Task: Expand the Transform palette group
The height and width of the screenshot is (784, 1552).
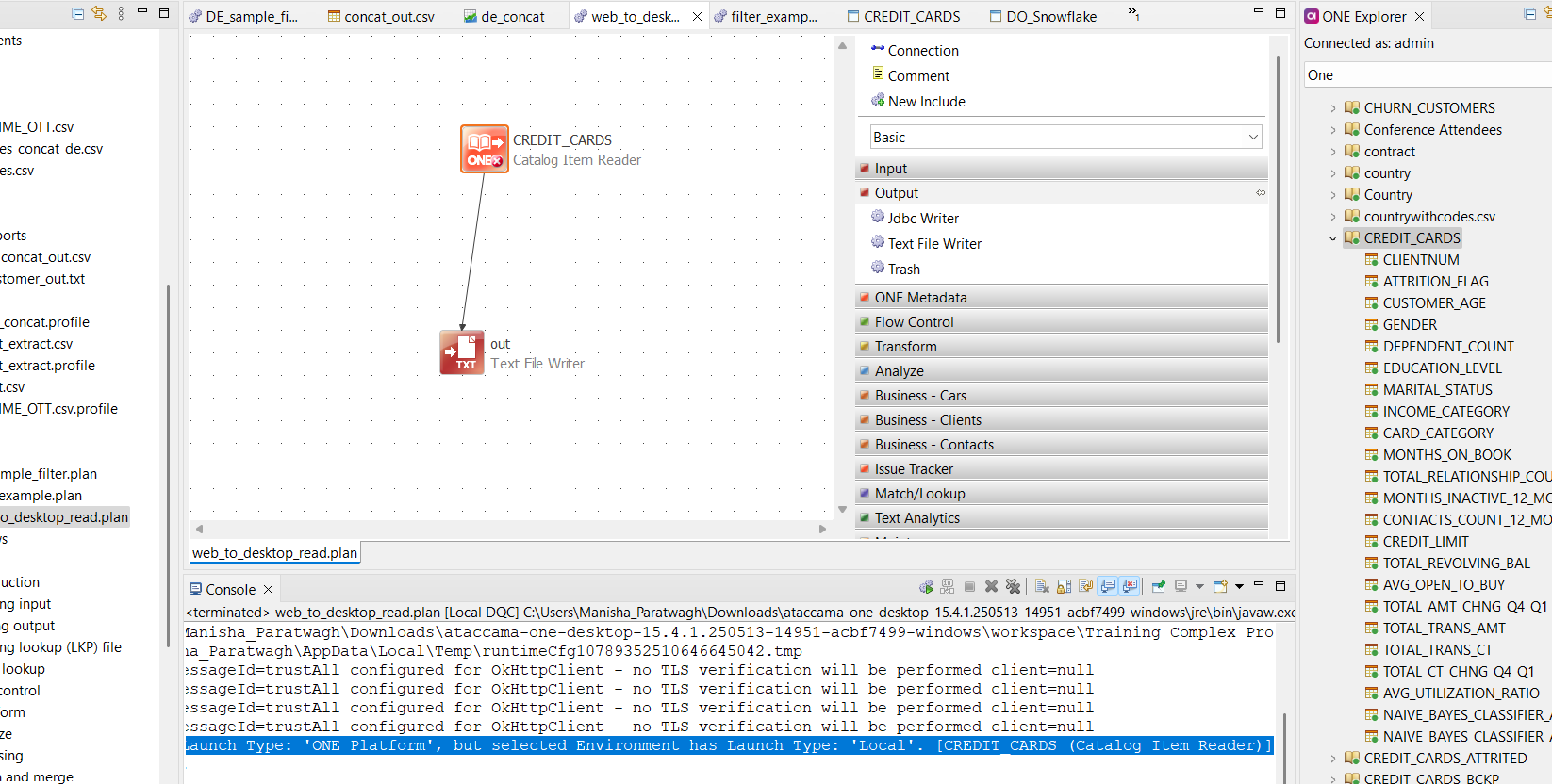Action: pyautogui.click(x=1062, y=346)
